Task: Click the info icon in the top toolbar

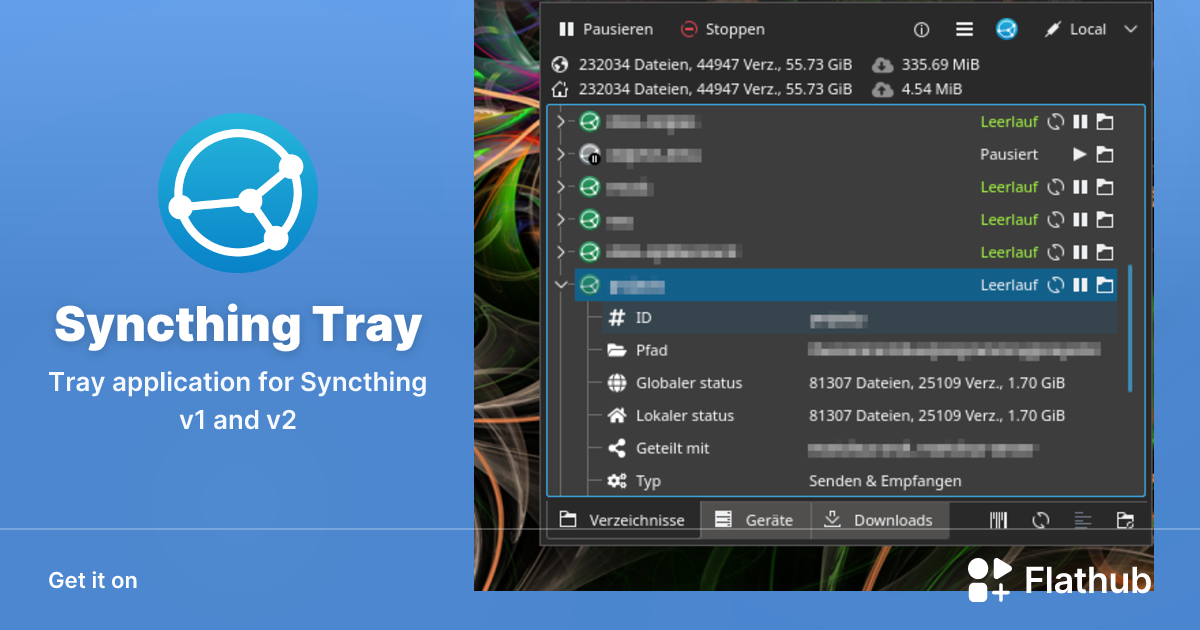Action: pos(920,29)
